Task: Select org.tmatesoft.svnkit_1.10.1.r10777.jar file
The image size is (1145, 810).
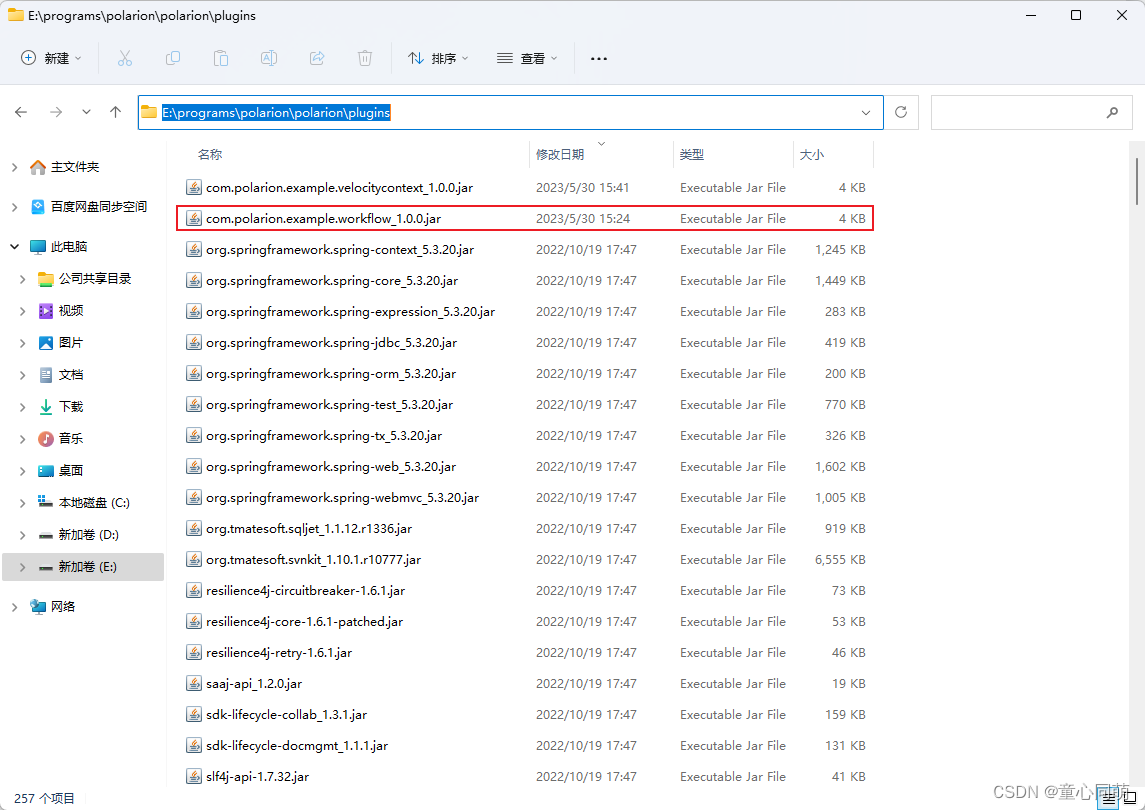Action: tap(313, 559)
